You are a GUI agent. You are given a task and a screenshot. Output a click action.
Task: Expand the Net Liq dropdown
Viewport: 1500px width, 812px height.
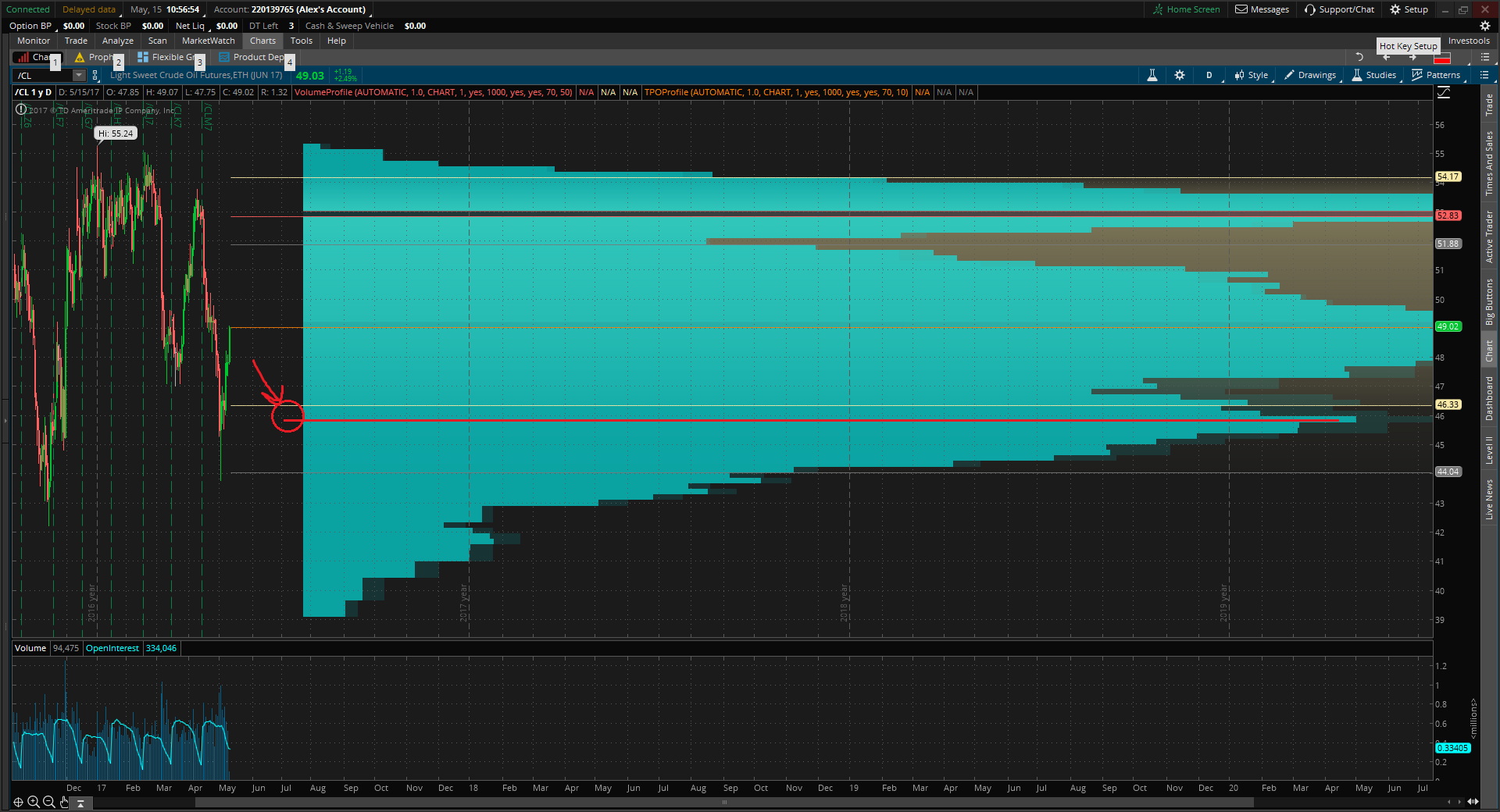(194, 26)
